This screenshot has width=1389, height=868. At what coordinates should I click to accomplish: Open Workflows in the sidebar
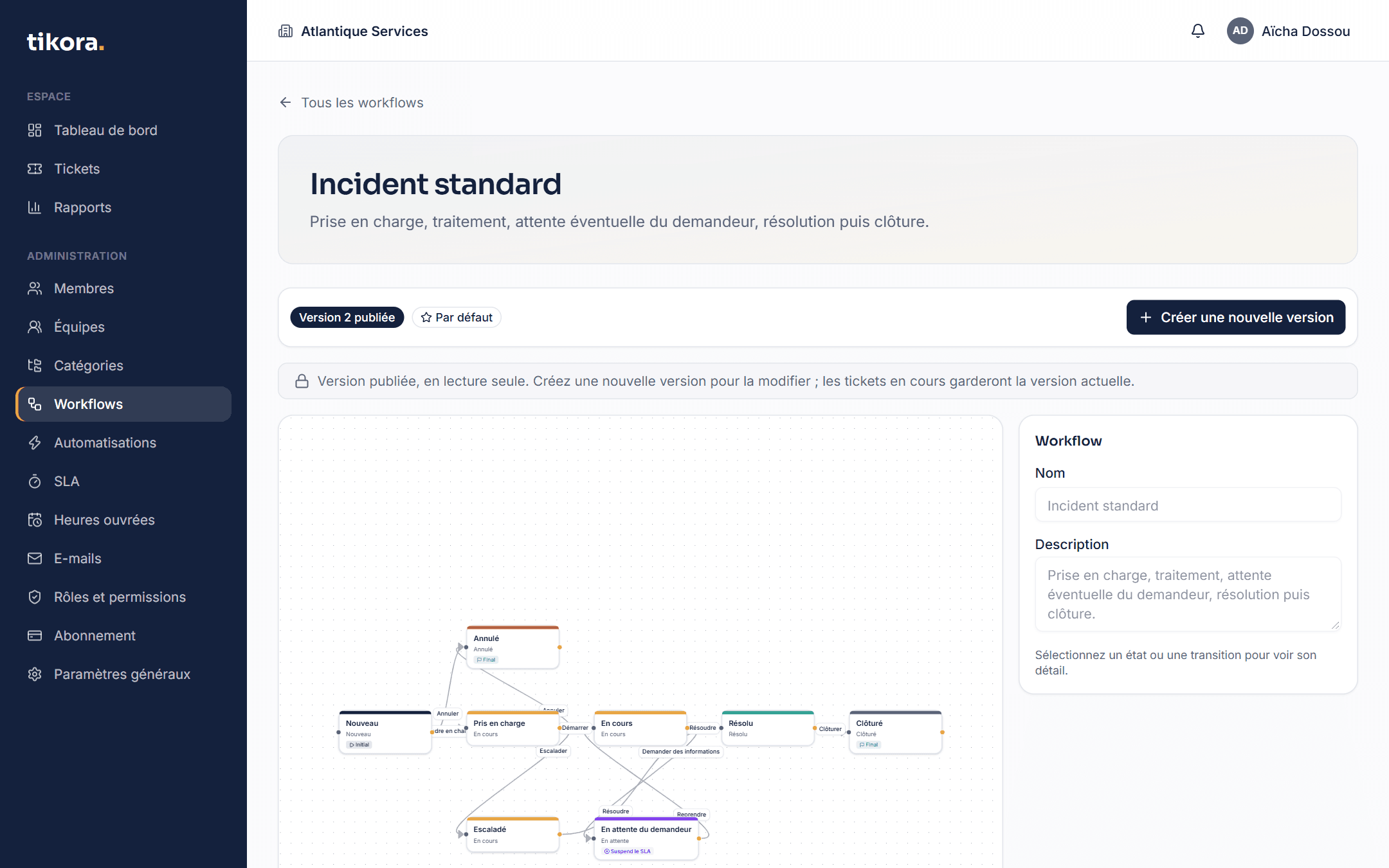pos(123,404)
